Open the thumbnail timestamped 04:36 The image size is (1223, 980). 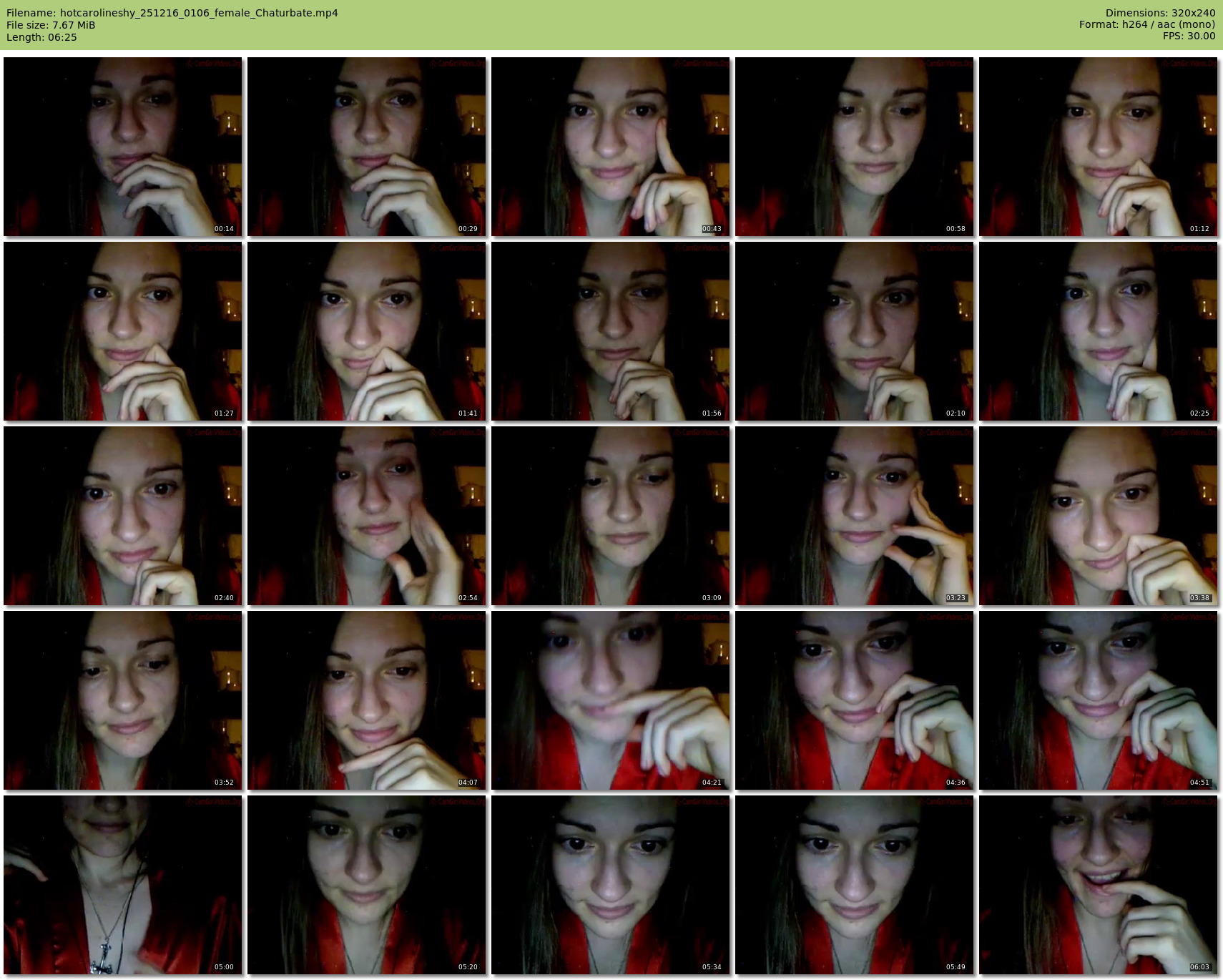tap(855, 700)
